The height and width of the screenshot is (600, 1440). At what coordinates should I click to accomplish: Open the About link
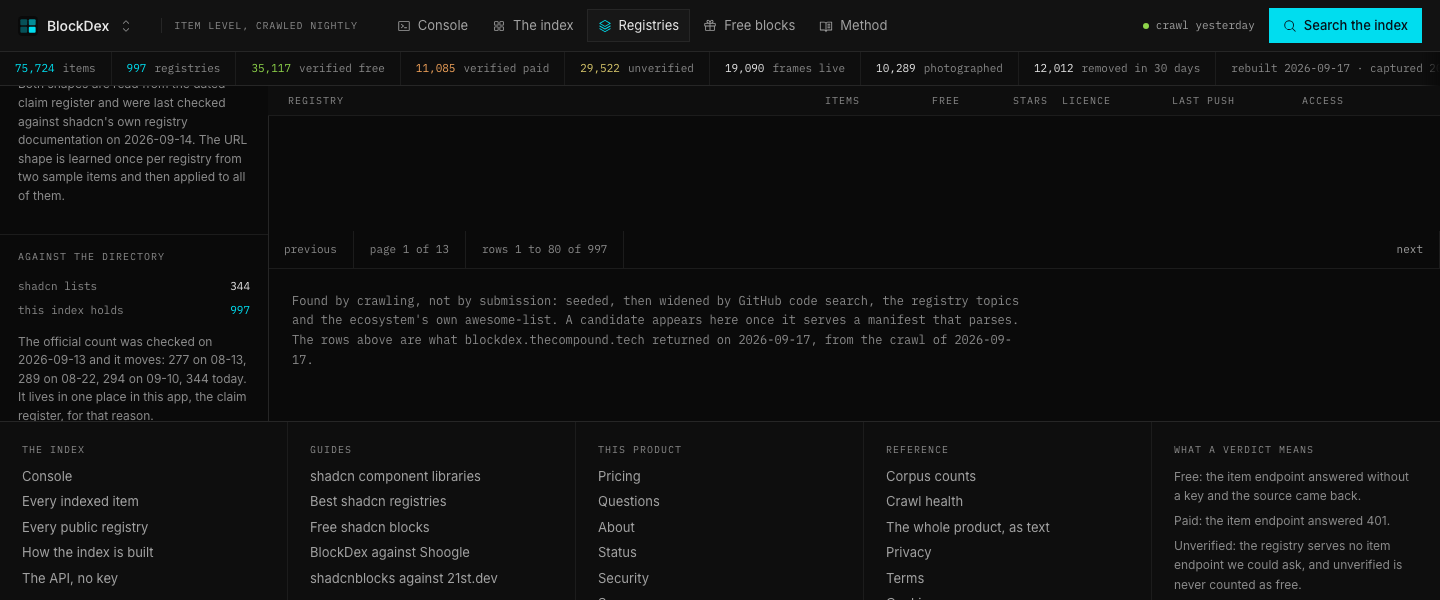coord(616,528)
